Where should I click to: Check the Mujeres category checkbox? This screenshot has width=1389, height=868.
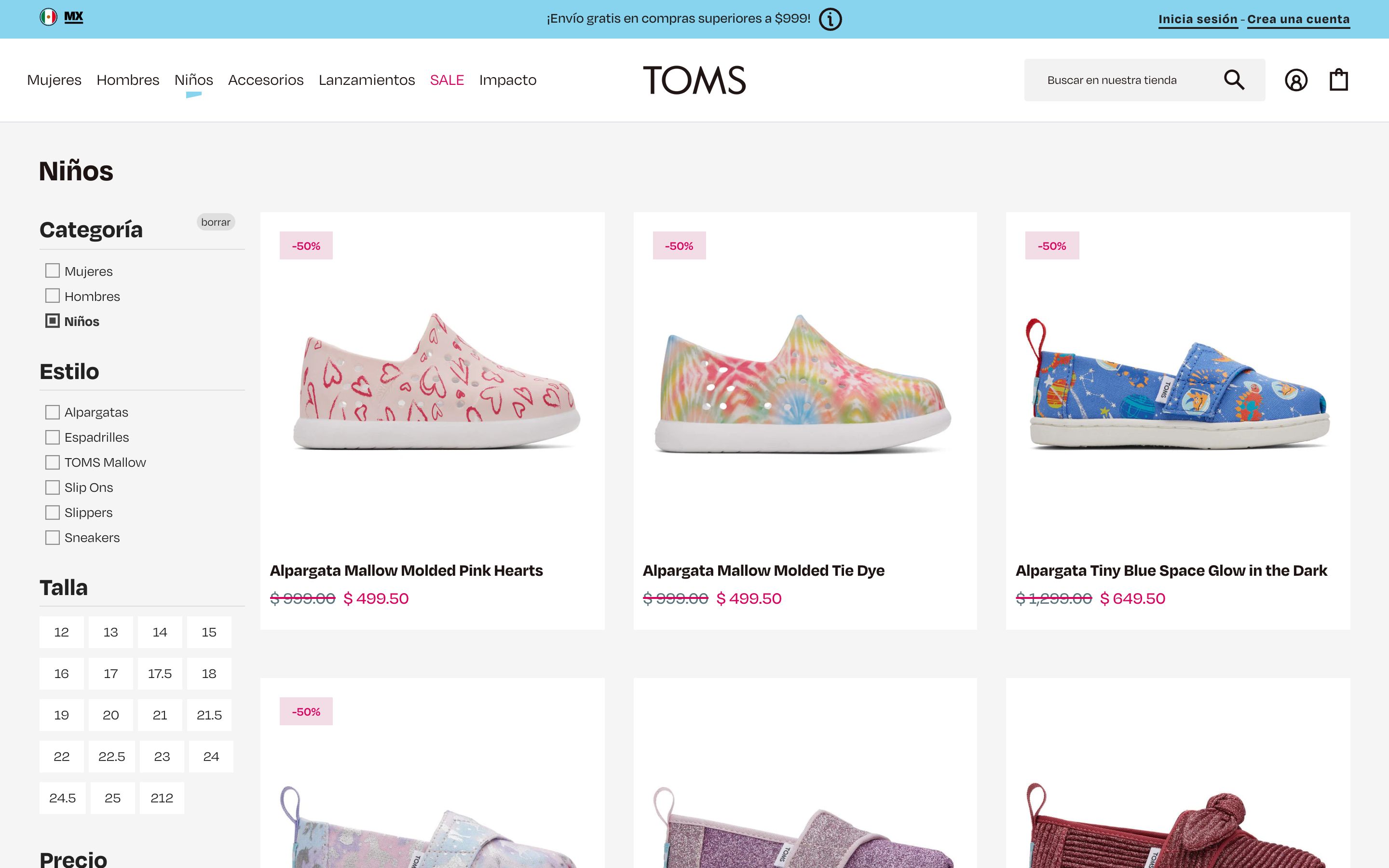click(x=52, y=270)
